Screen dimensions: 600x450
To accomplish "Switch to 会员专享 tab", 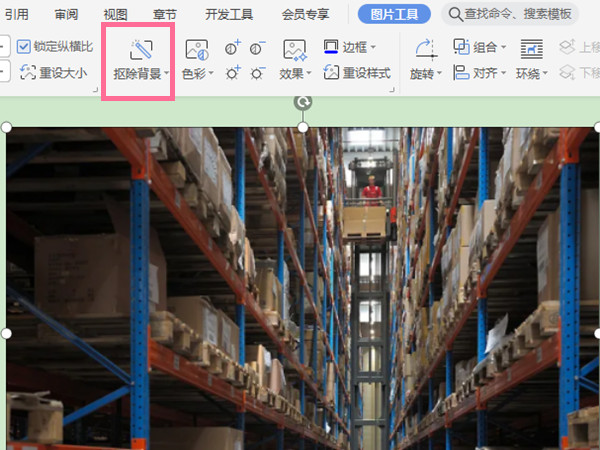I will [x=305, y=15].
